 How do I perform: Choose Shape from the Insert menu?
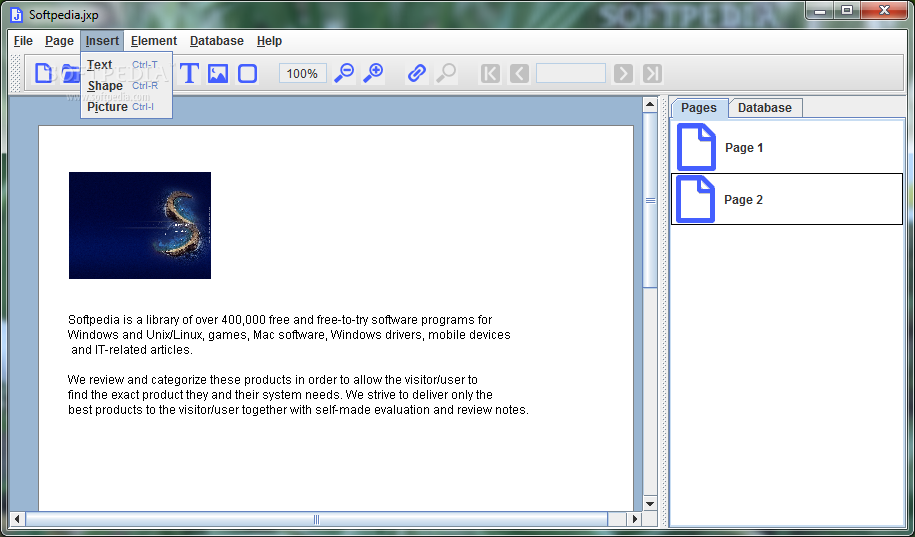coord(126,86)
